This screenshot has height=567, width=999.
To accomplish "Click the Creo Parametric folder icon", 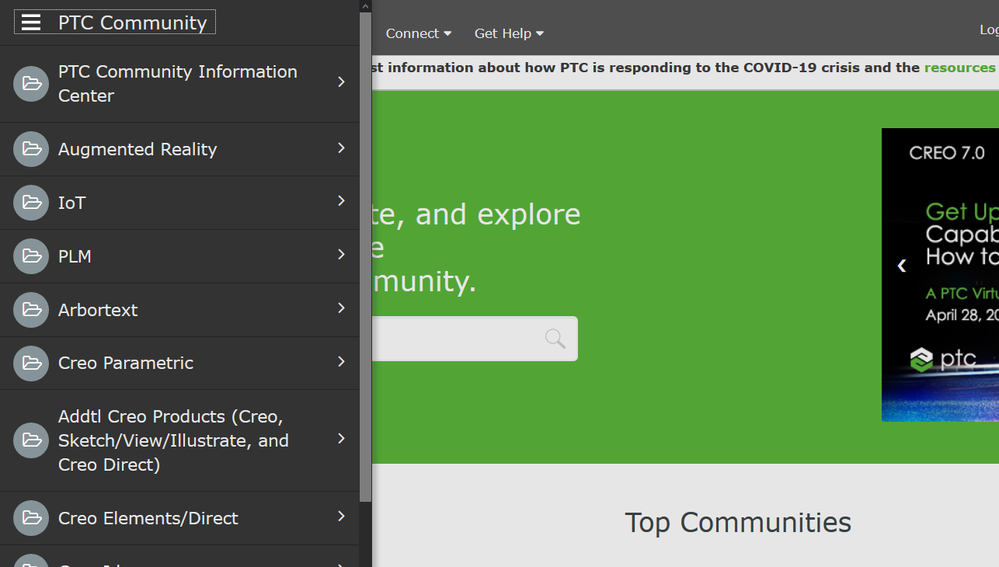I will 31,363.
